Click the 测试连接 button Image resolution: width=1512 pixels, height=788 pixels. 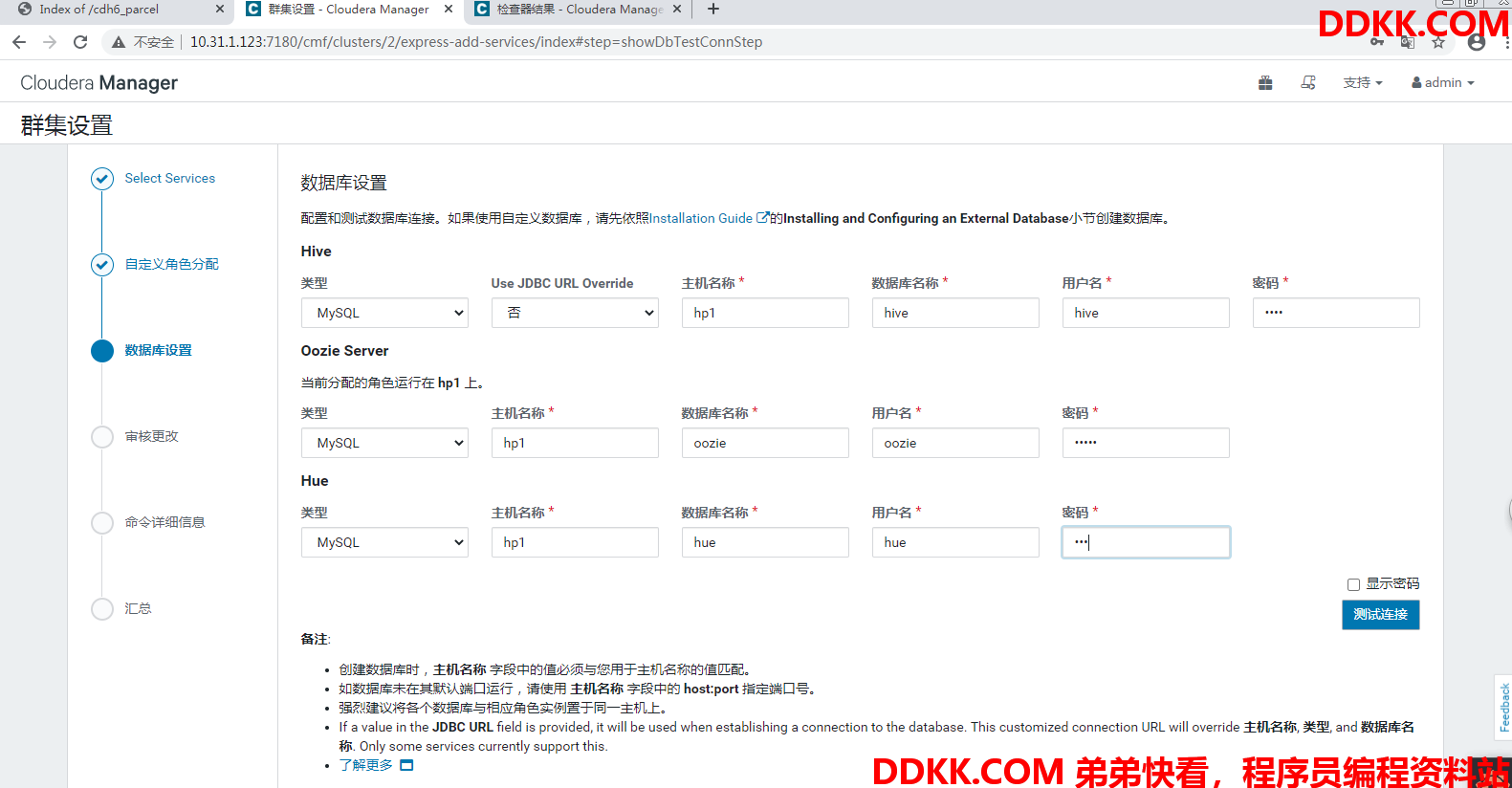(1380, 615)
